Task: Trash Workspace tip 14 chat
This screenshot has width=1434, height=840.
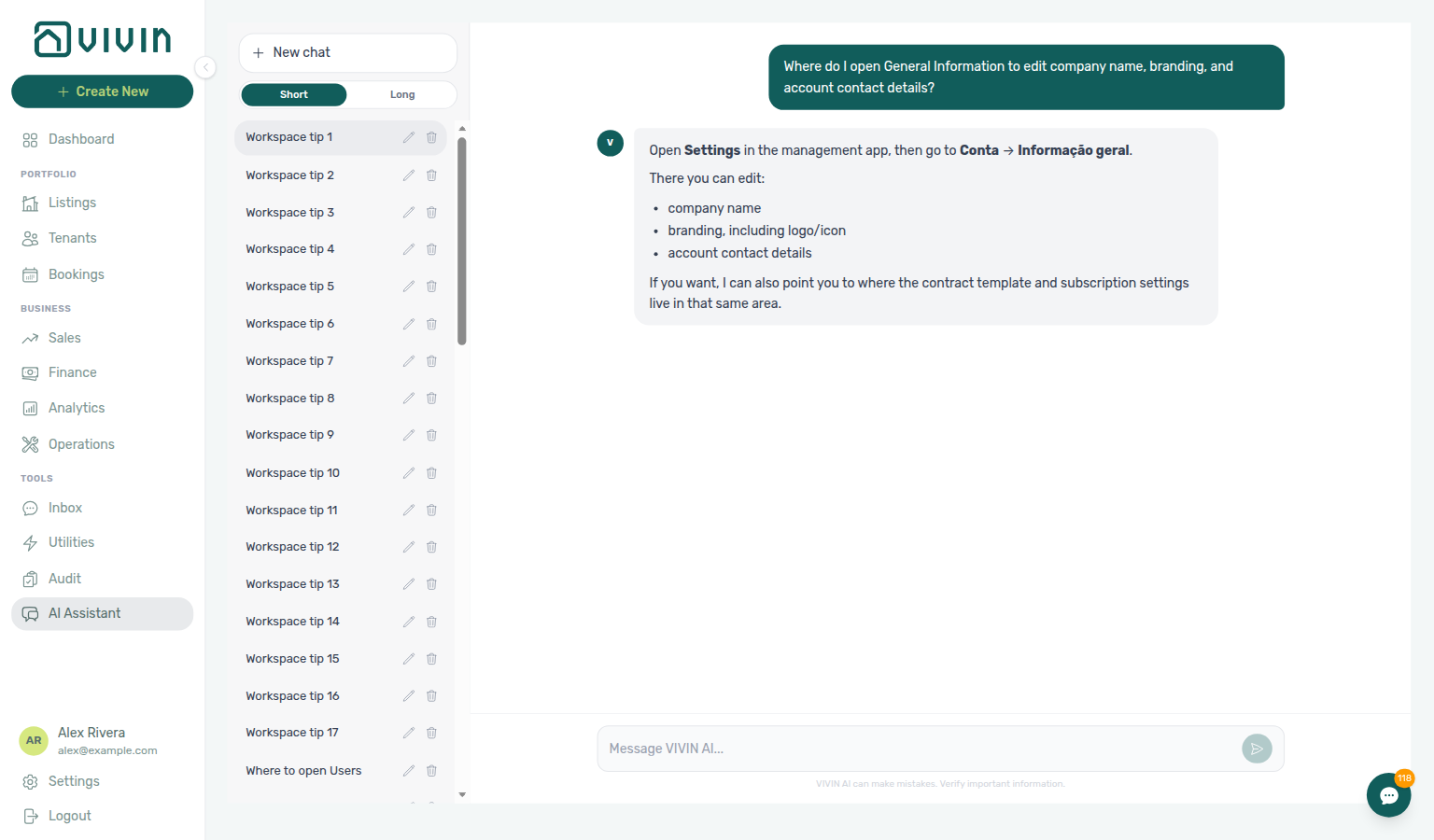Action: (431, 622)
